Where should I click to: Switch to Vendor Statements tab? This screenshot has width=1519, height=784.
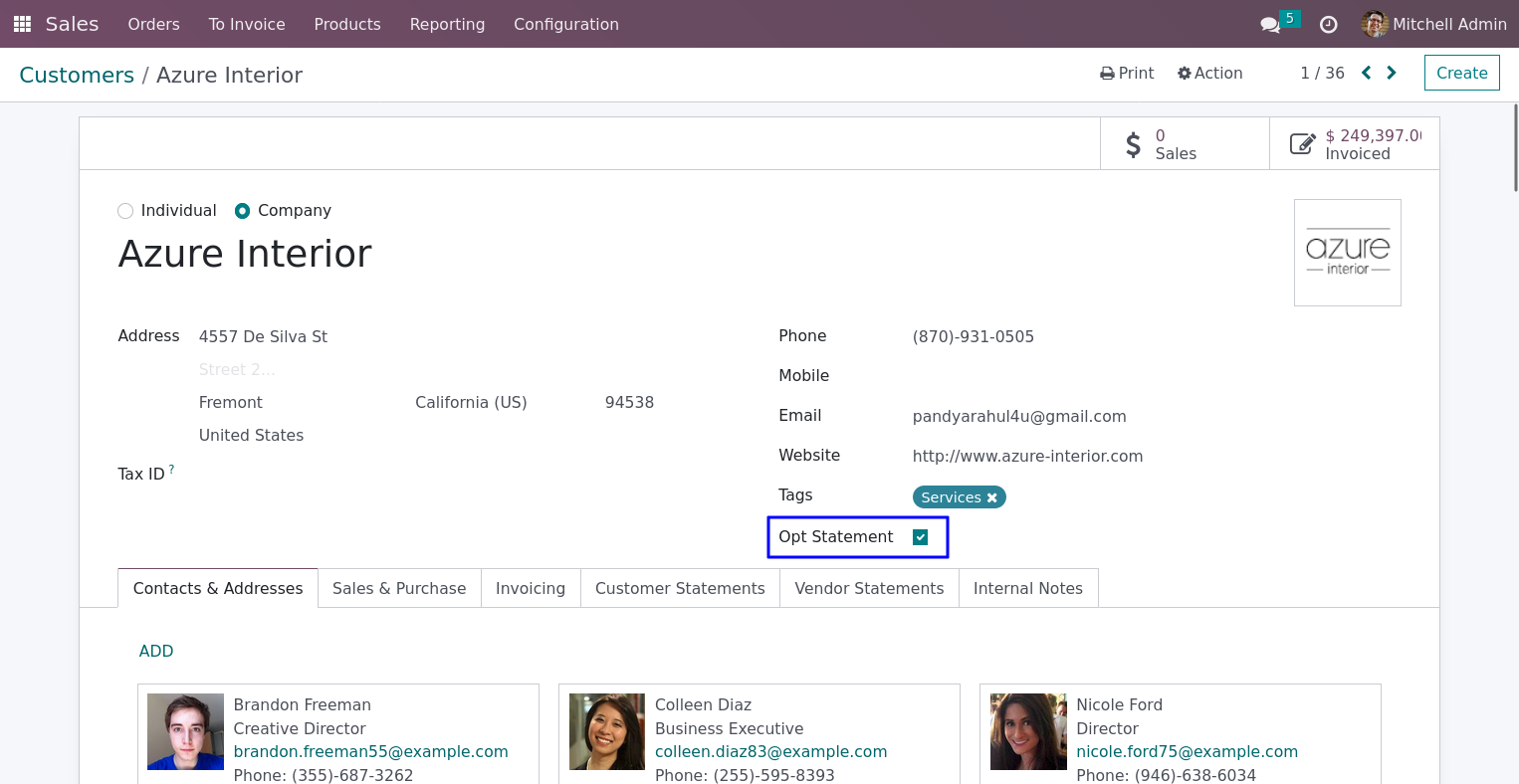tap(869, 588)
